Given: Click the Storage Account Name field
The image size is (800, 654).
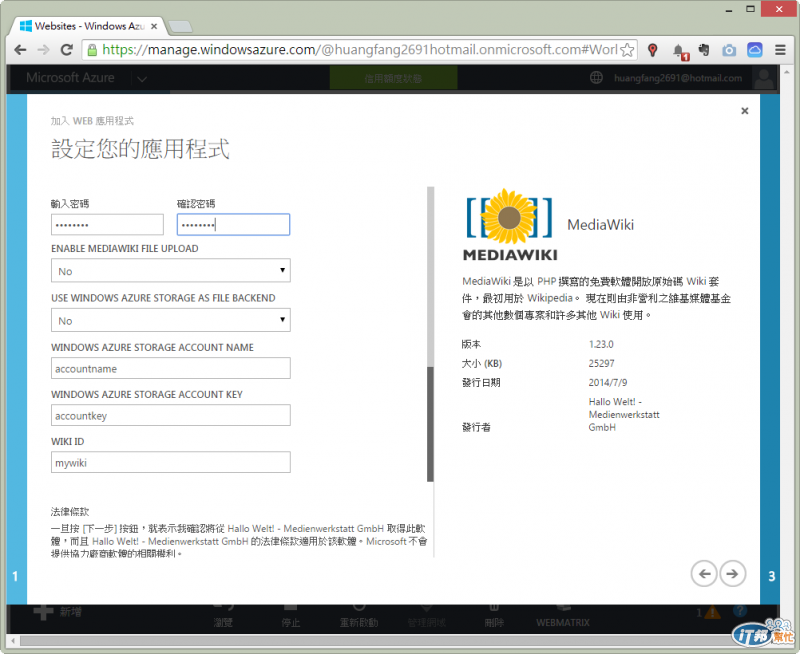Looking at the screenshot, I should pos(171,368).
